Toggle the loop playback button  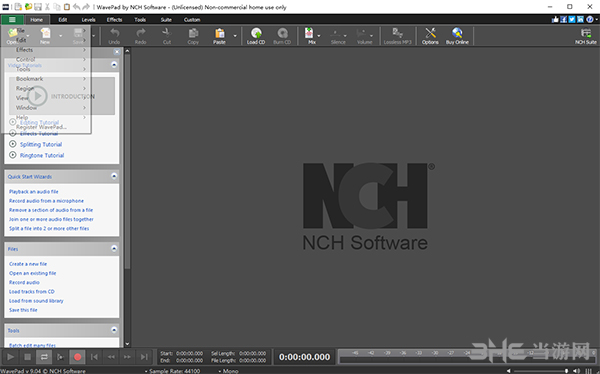pyautogui.click(x=44, y=357)
